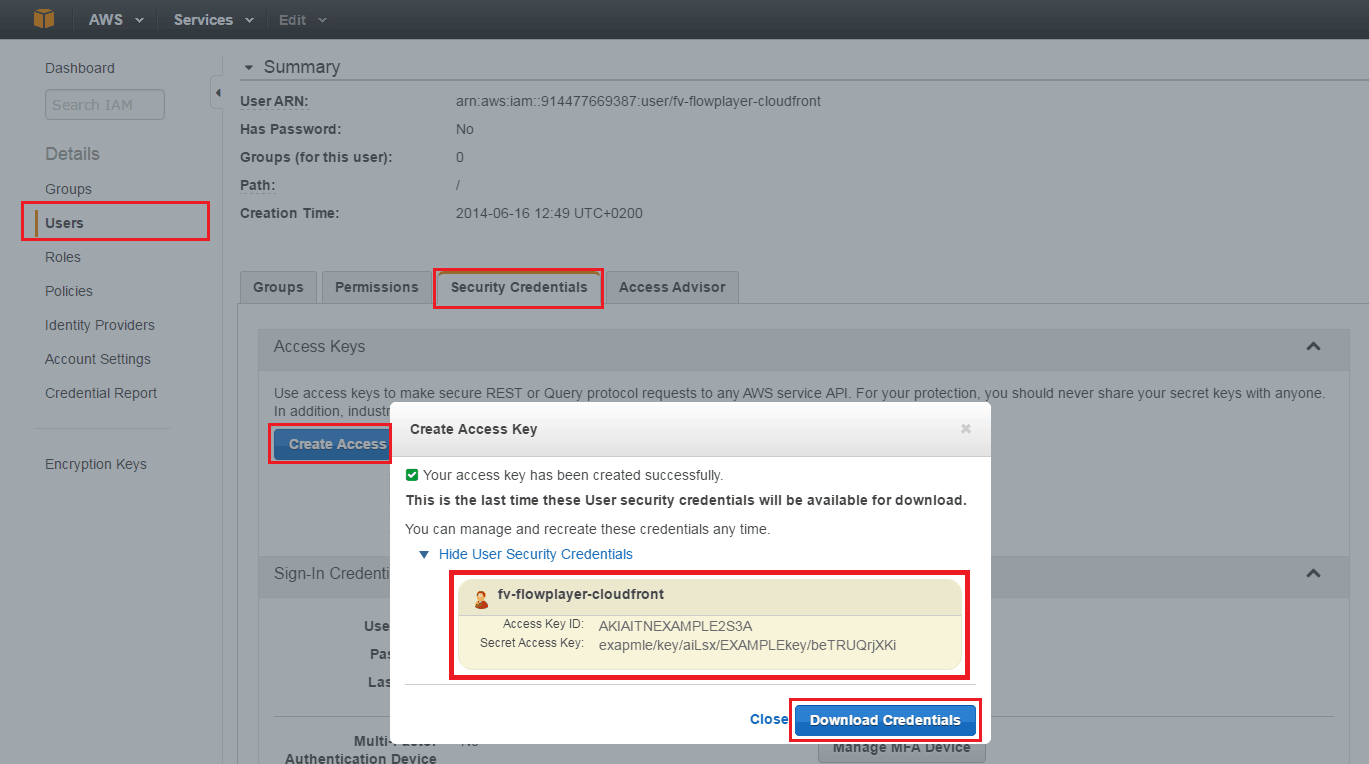Open the Access Advisor tab
This screenshot has height=764, width=1369.
pyautogui.click(x=672, y=287)
